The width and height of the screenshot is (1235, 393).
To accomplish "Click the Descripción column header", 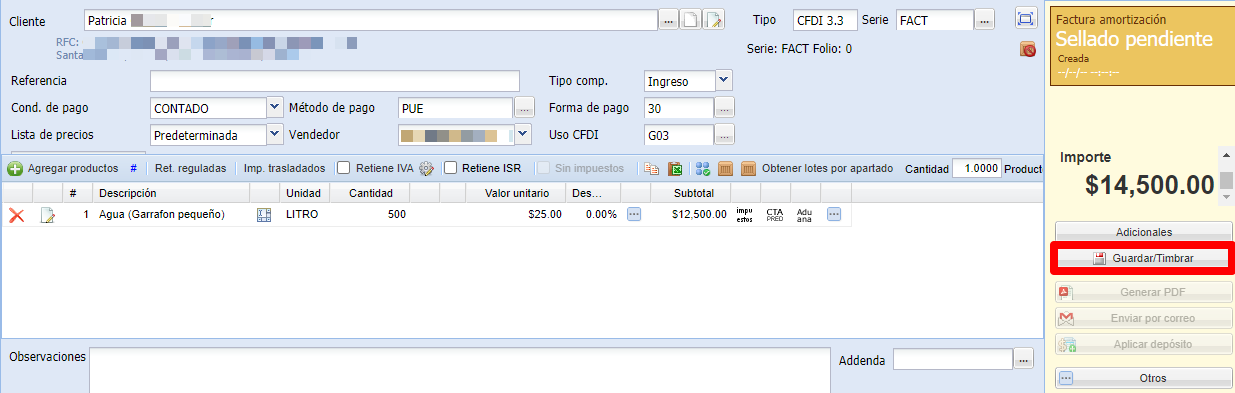I will click(x=170, y=193).
